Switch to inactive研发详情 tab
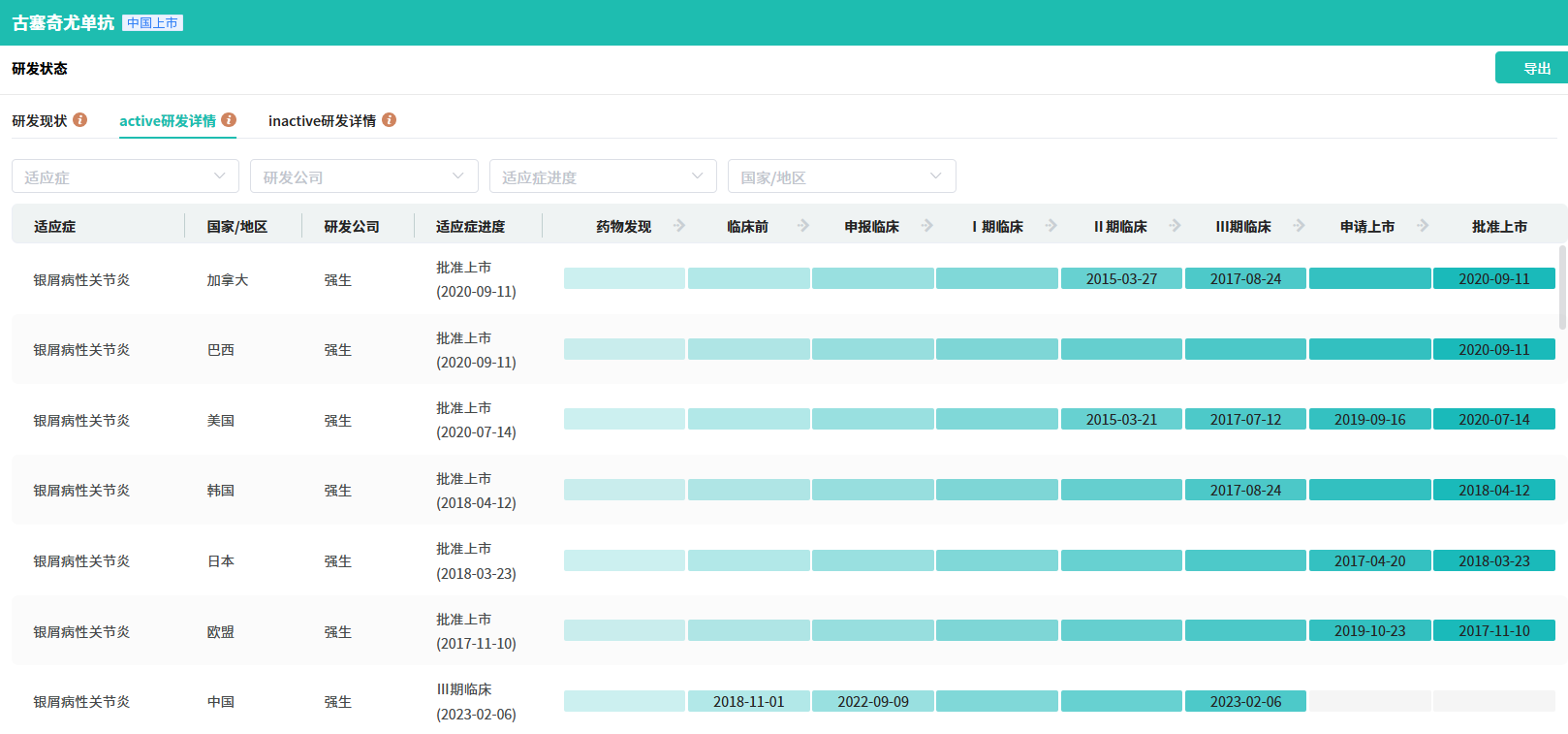1568x734 pixels. click(x=322, y=121)
